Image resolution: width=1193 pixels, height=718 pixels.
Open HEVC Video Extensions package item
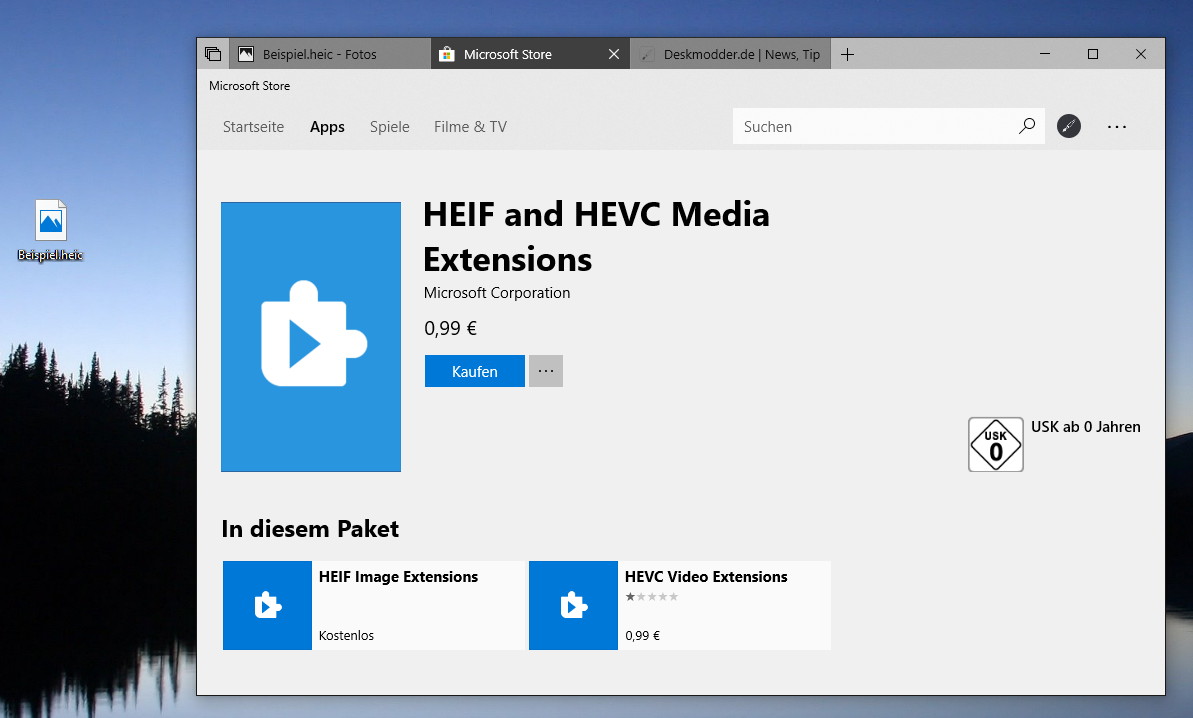(679, 605)
